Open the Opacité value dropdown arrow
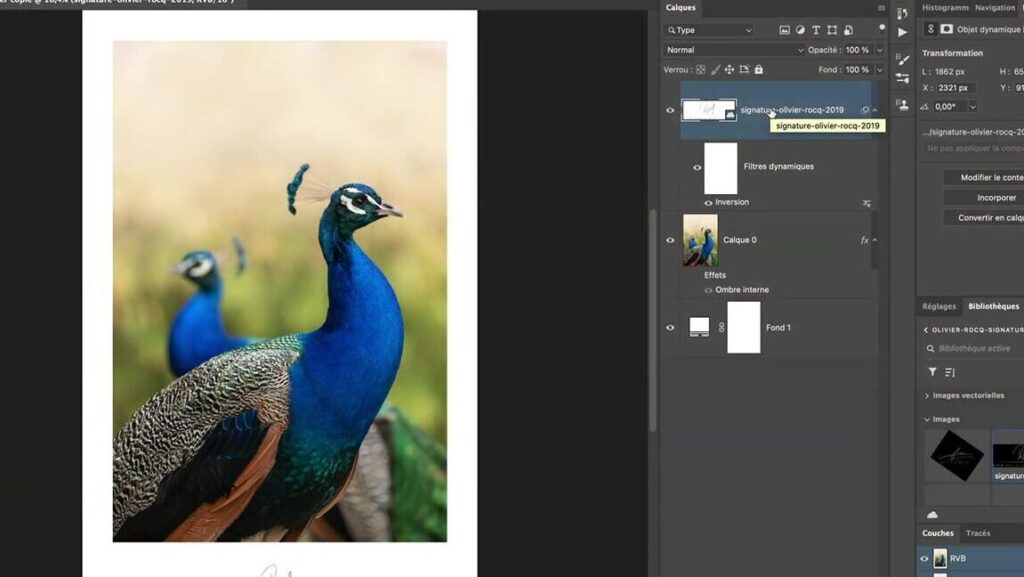Image resolution: width=1024 pixels, height=577 pixels. 880,50
